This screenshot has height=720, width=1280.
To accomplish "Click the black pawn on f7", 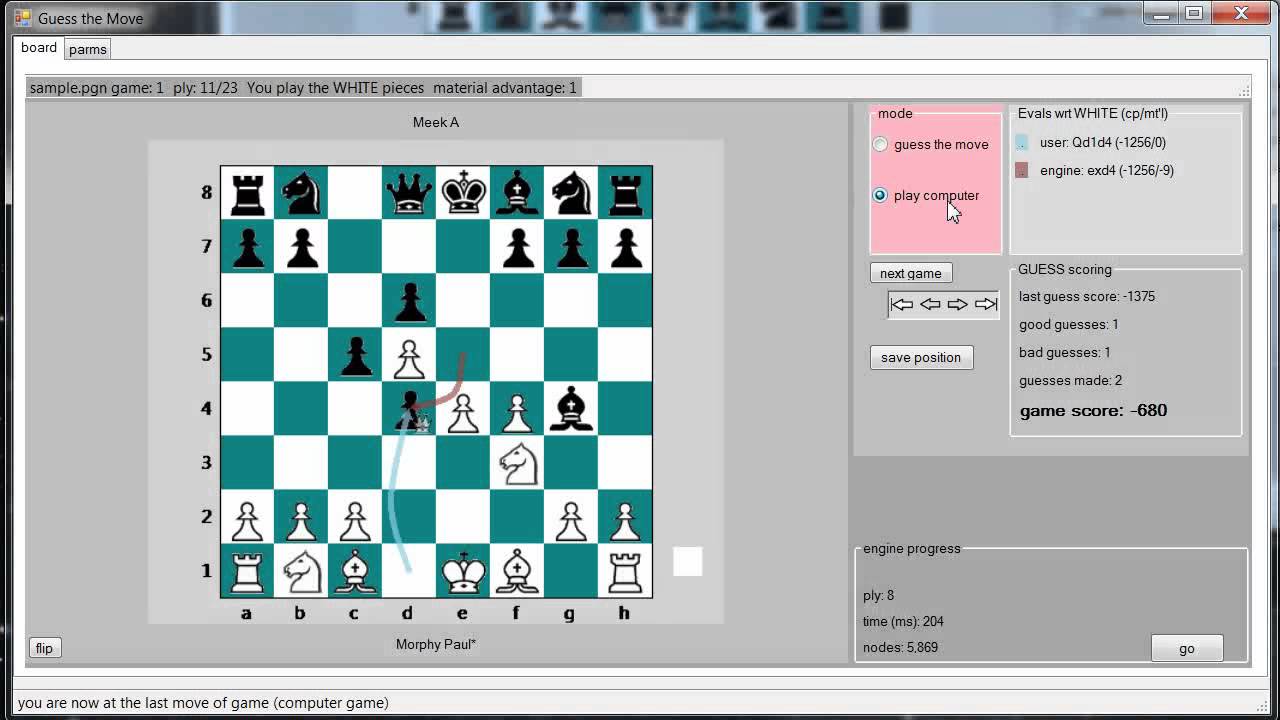I will (517, 246).
